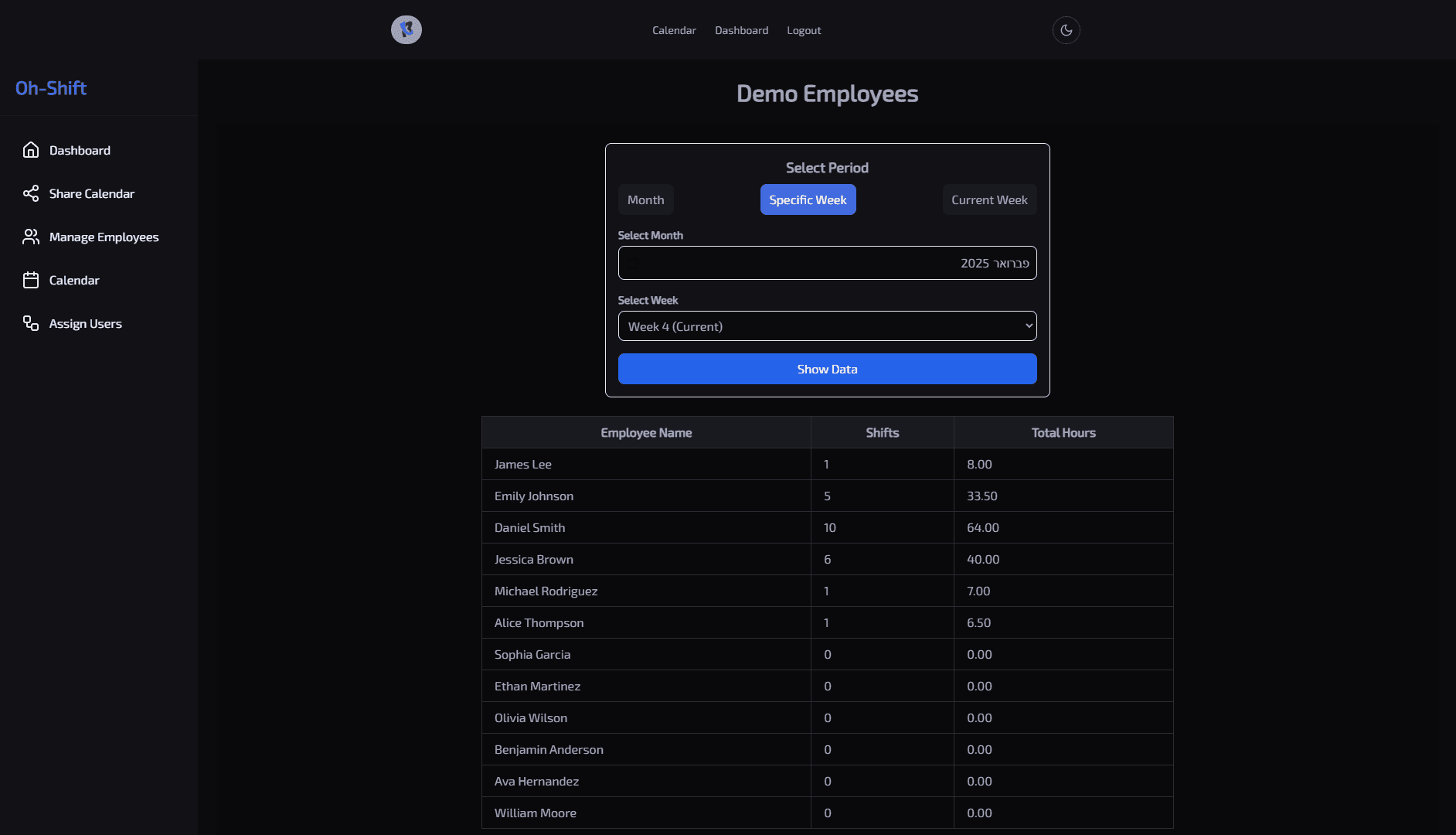Viewport: 1456px width, 835px height.
Task: Click the Manage Employees people icon
Action: point(31,237)
